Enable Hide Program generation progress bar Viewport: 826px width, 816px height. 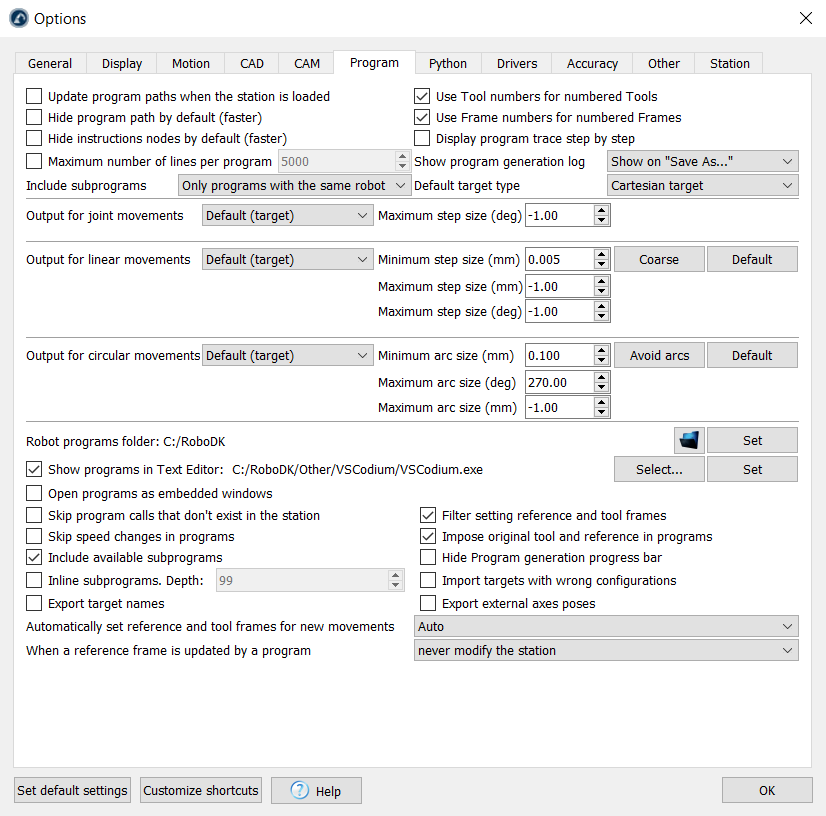[x=428, y=558]
